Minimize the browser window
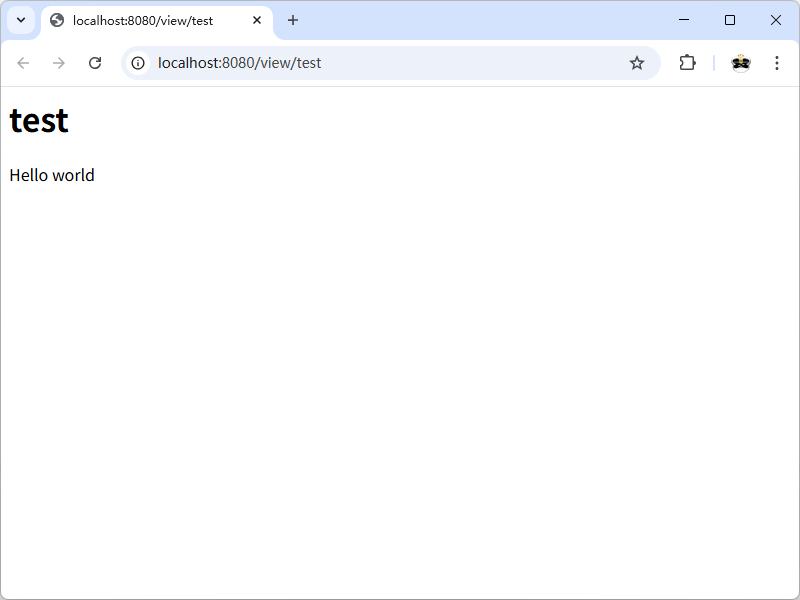The image size is (800, 600). [x=684, y=20]
